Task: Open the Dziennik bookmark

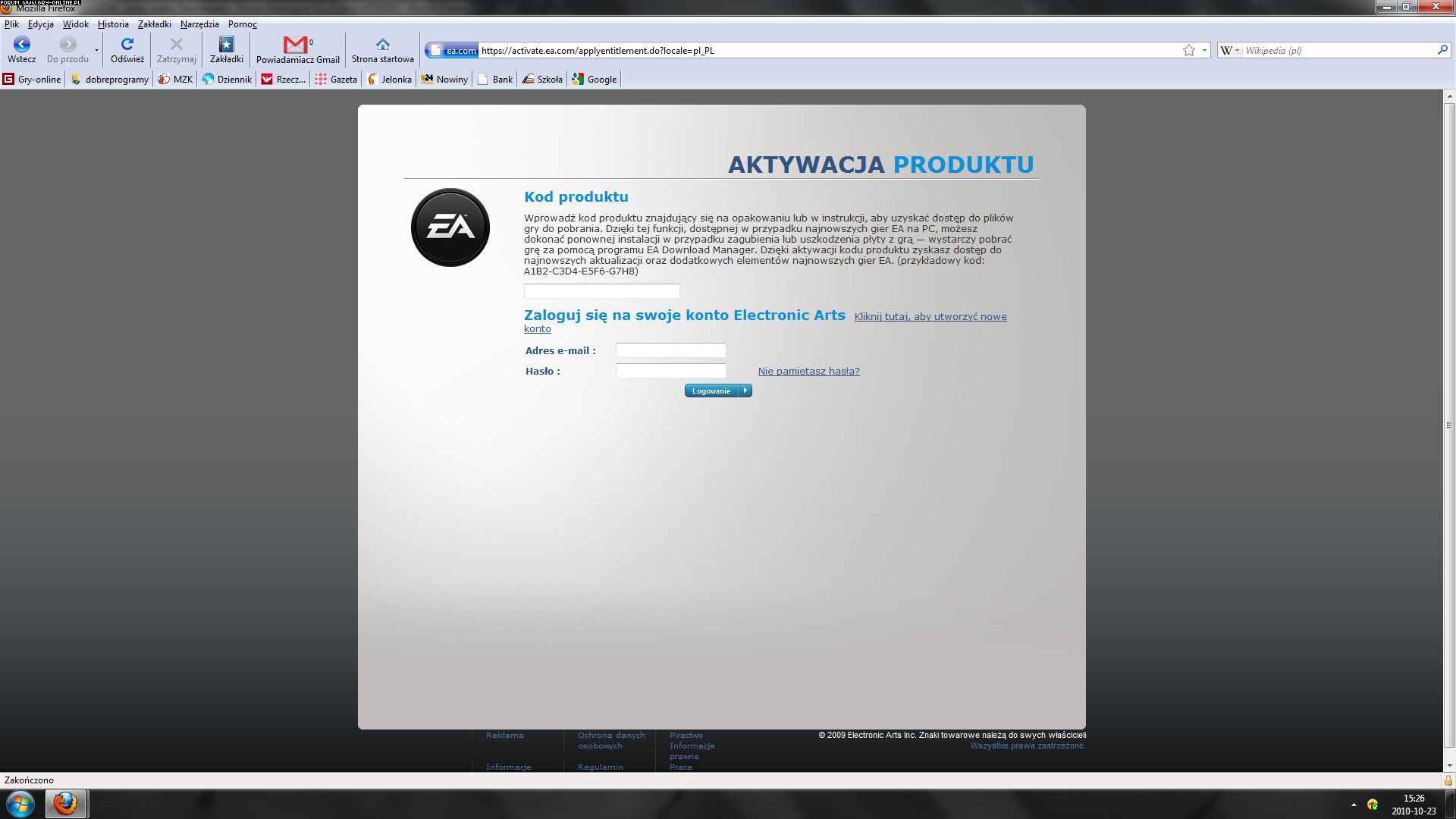Action: (x=227, y=79)
